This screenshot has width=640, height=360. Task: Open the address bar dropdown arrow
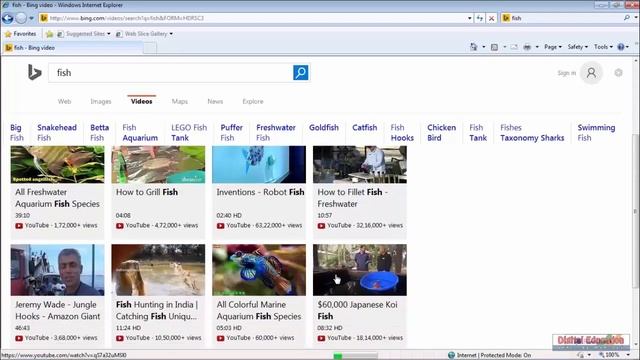coord(469,18)
